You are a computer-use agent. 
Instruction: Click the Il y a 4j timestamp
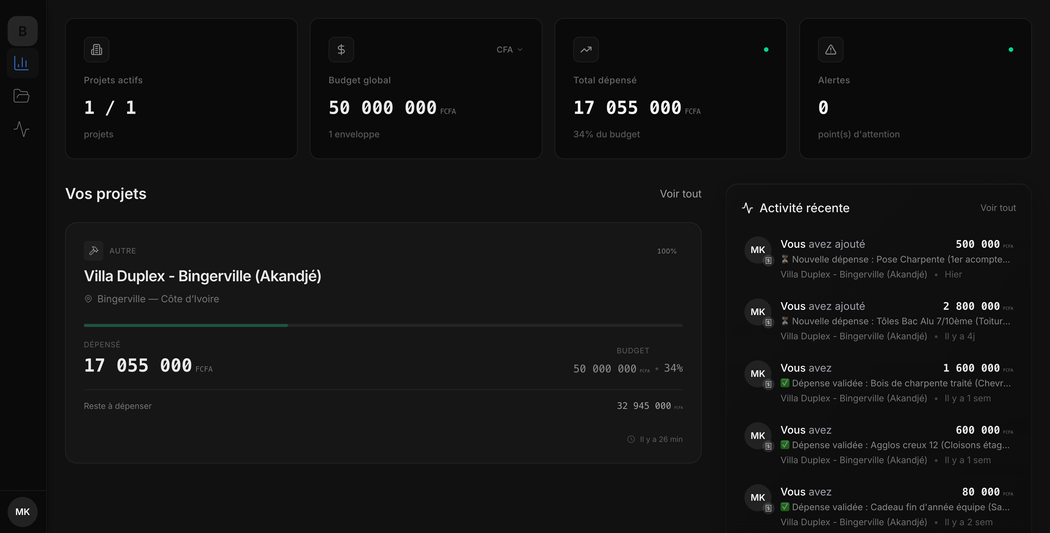point(960,336)
